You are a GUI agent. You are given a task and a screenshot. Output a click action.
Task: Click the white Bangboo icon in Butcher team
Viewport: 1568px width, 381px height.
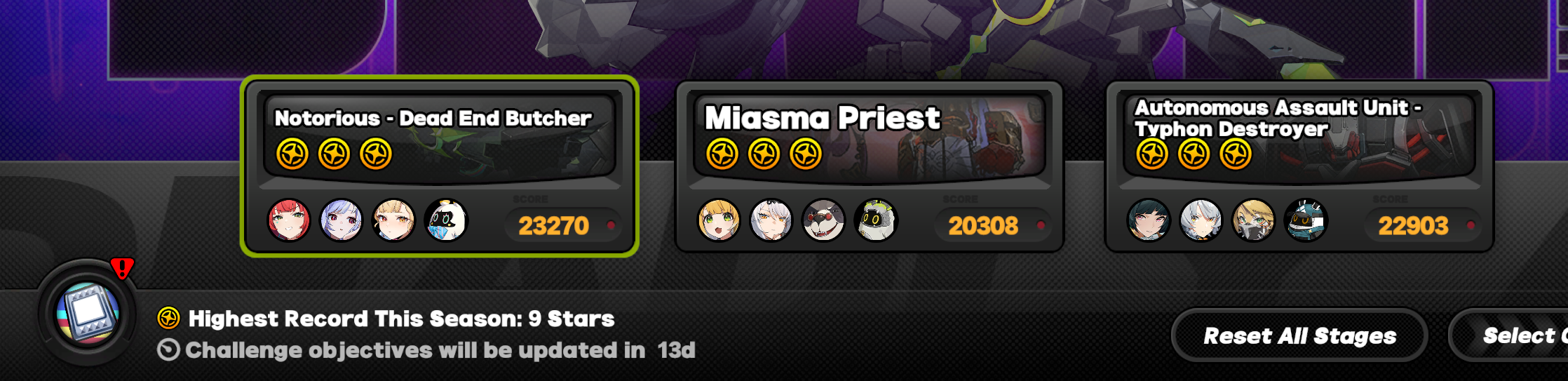(446, 220)
